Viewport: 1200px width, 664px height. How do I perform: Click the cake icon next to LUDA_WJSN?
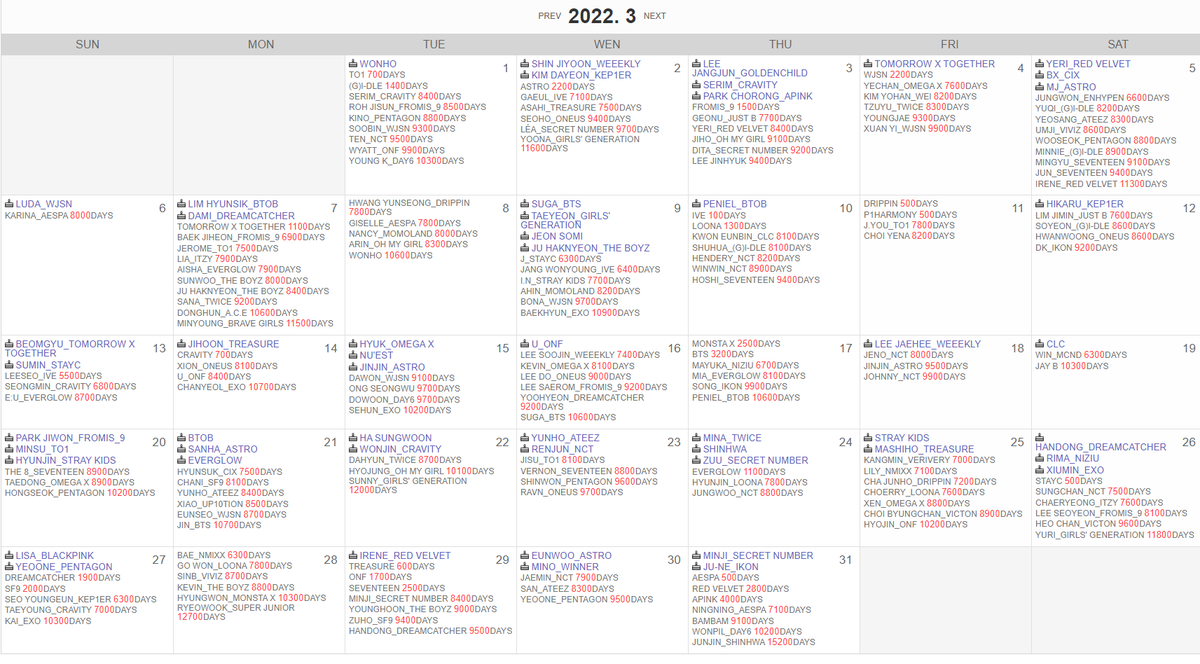pyautogui.click(x=9, y=204)
